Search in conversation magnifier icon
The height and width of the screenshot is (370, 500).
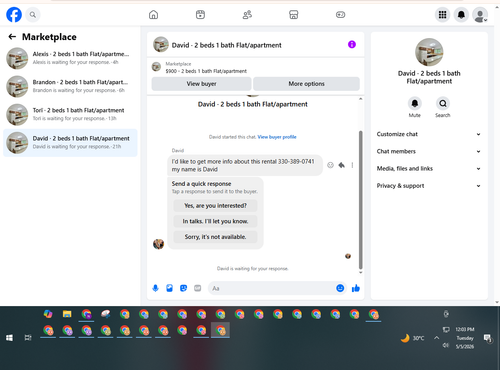click(x=443, y=103)
